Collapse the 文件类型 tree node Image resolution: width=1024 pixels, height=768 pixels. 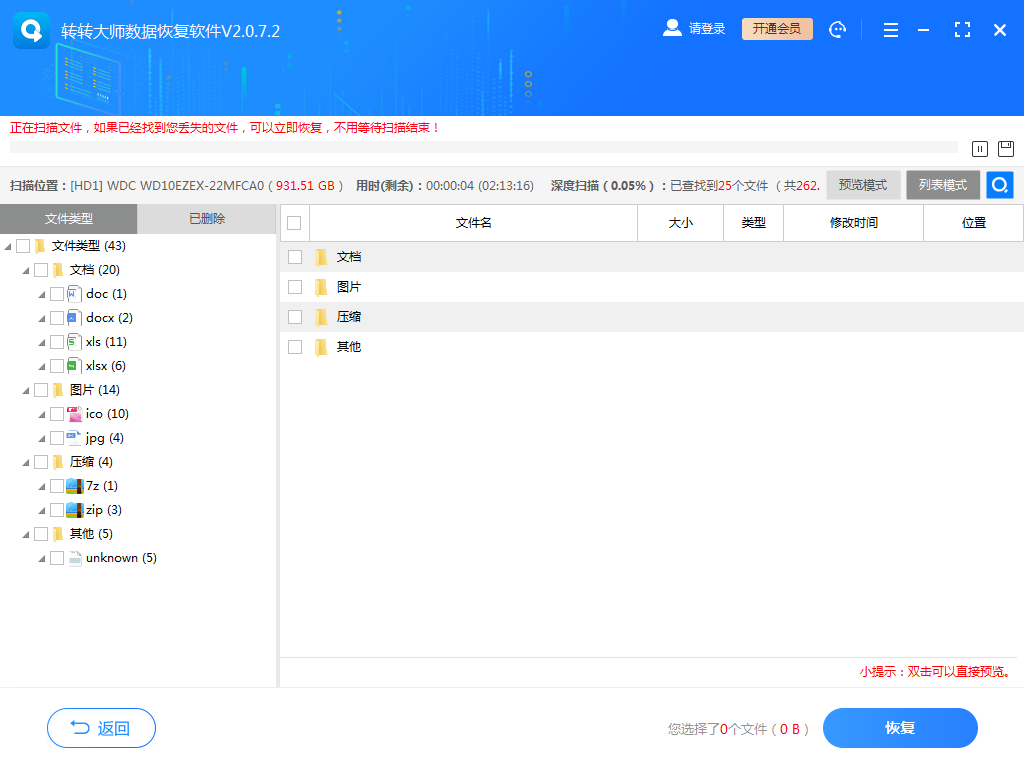pos(8,245)
